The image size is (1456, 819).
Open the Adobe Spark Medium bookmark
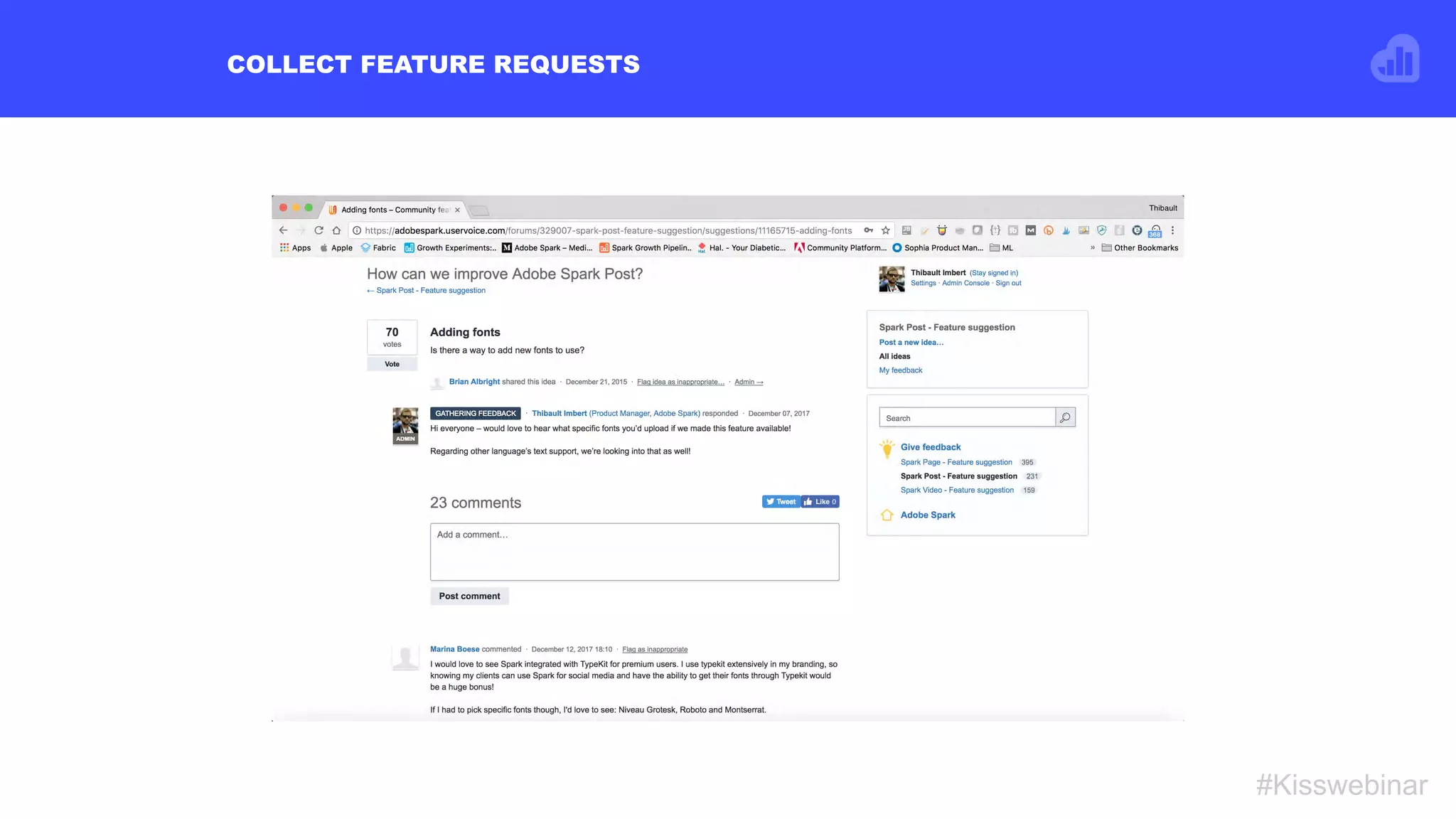[x=547, y=248]
